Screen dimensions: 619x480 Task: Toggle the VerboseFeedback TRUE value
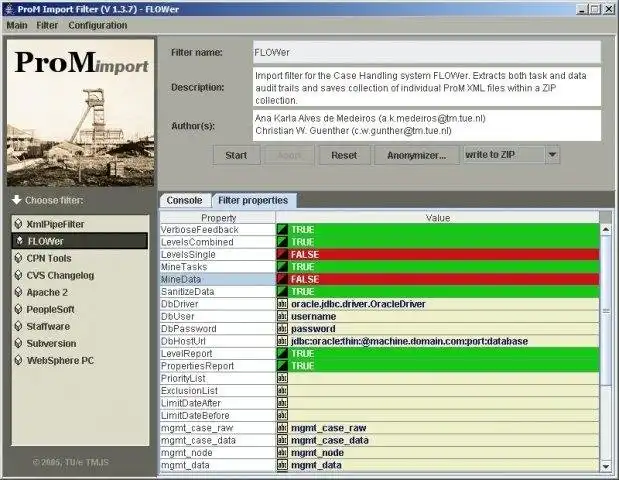437,230
